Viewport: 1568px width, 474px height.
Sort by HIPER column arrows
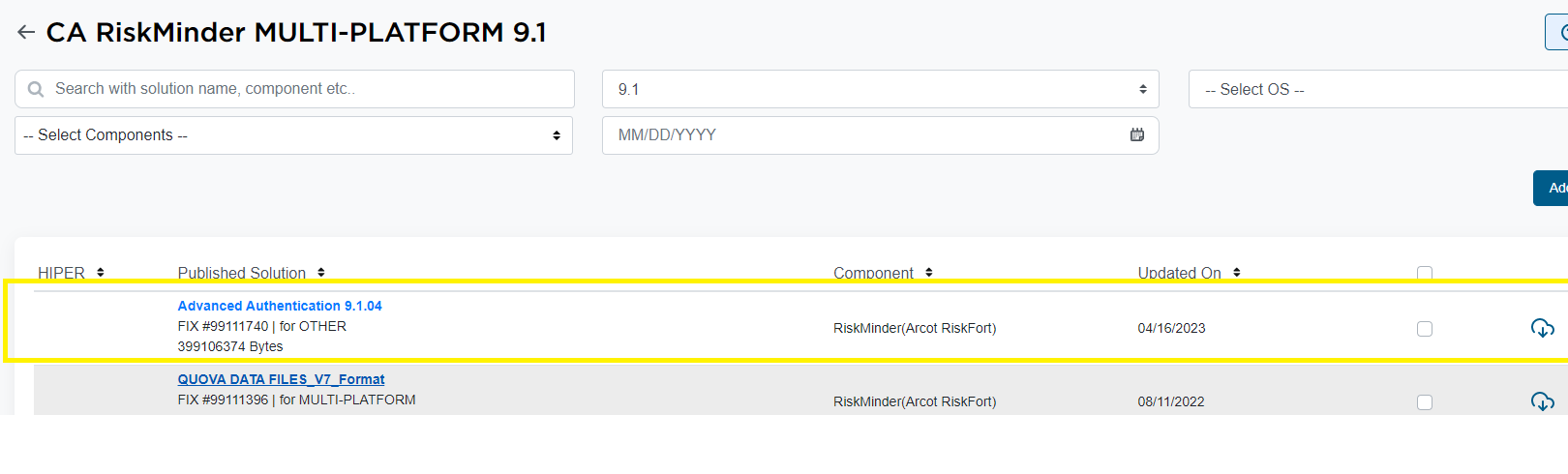(101, 273)
